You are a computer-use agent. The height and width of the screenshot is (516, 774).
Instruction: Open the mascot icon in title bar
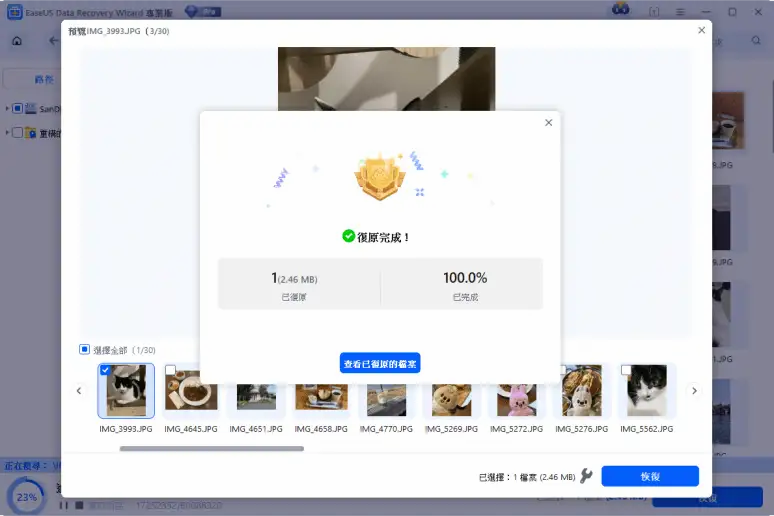pyautogui.click(x=619, y=10)
